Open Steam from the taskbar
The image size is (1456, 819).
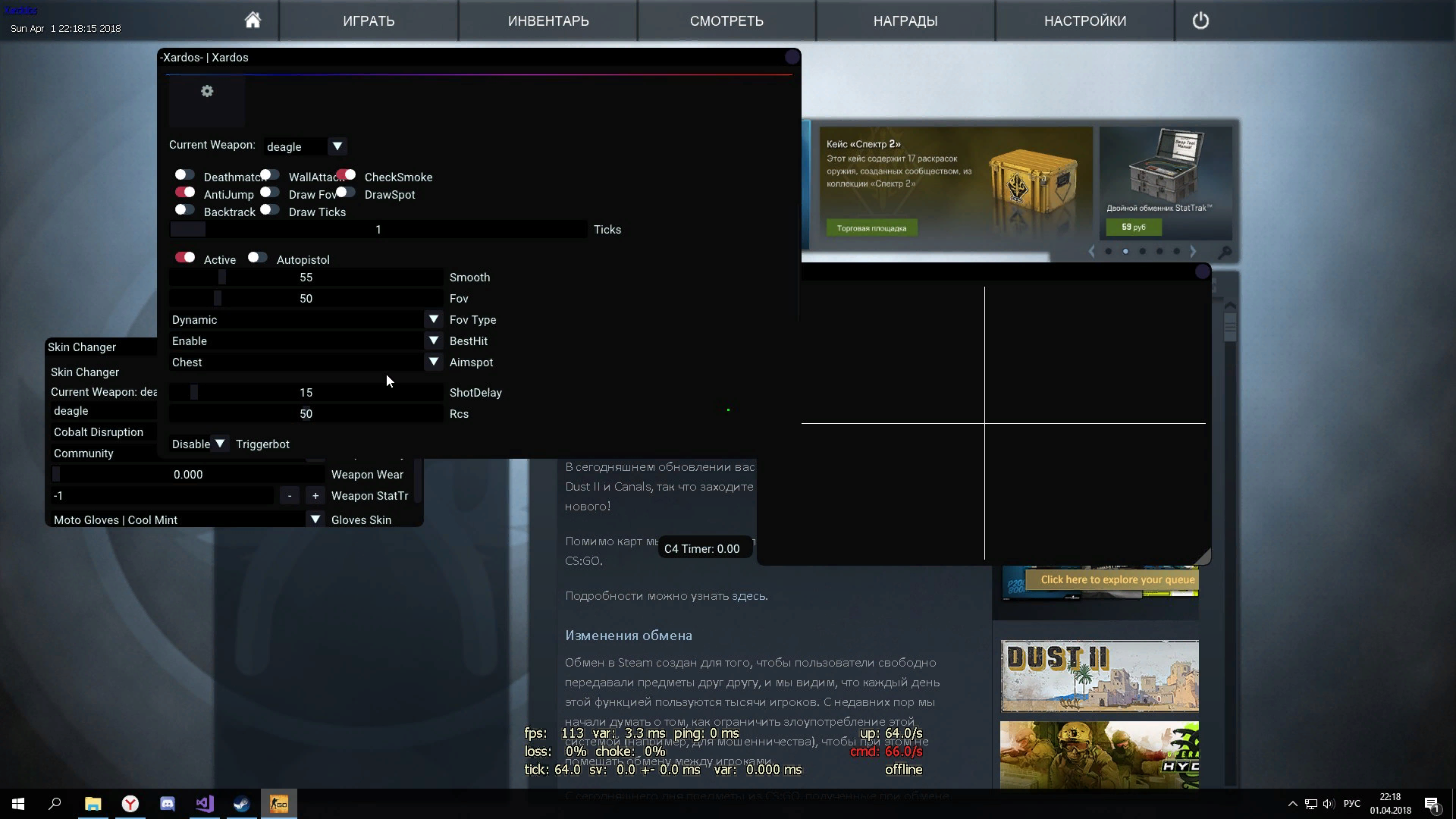click(242, 804)
